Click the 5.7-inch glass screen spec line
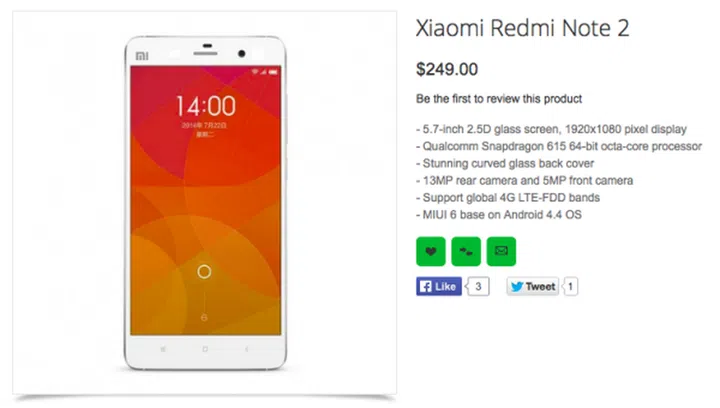The width and height of the screenshot is (720, 408). [551, 129]
